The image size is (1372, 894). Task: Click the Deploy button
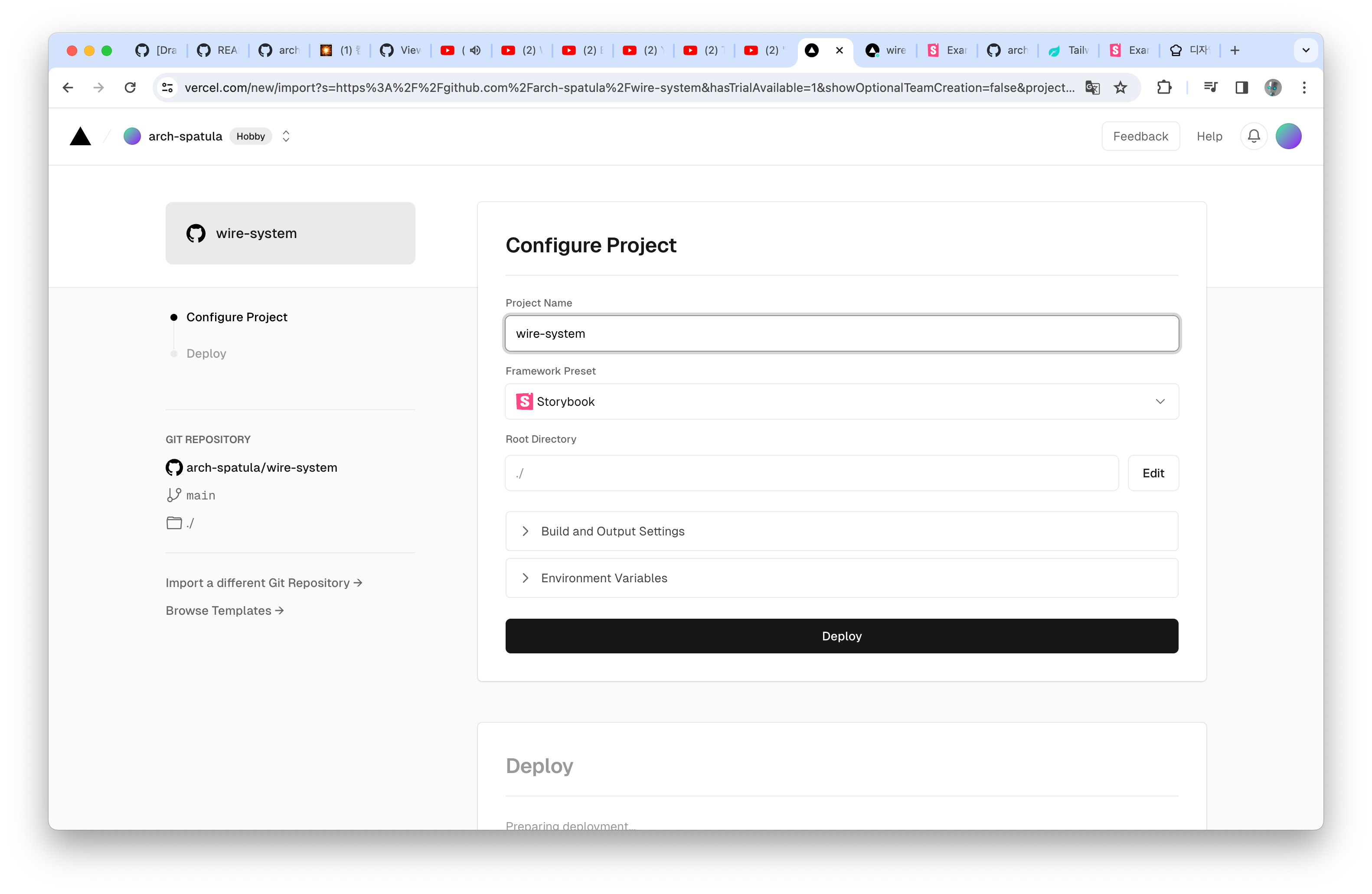tap(841, 635)
